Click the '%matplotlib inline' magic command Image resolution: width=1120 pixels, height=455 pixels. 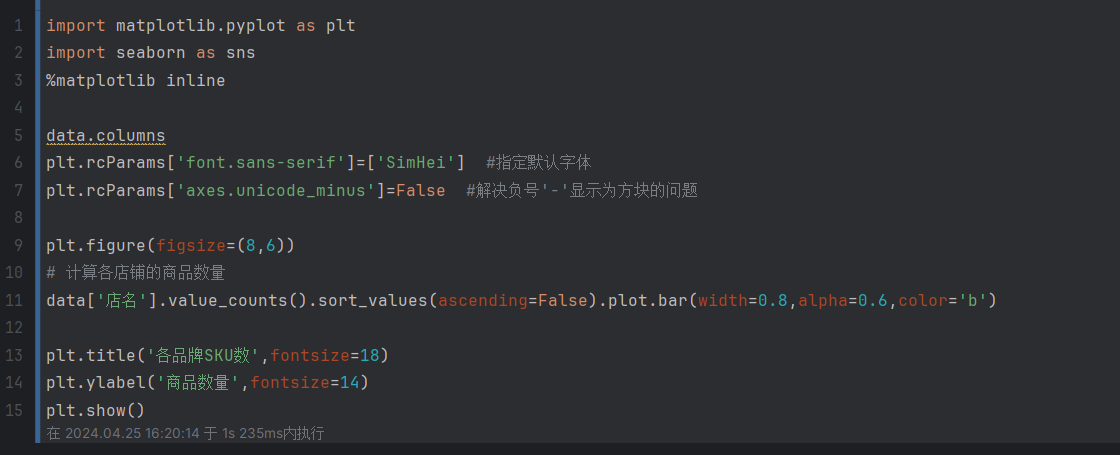(x=135, y=80)
